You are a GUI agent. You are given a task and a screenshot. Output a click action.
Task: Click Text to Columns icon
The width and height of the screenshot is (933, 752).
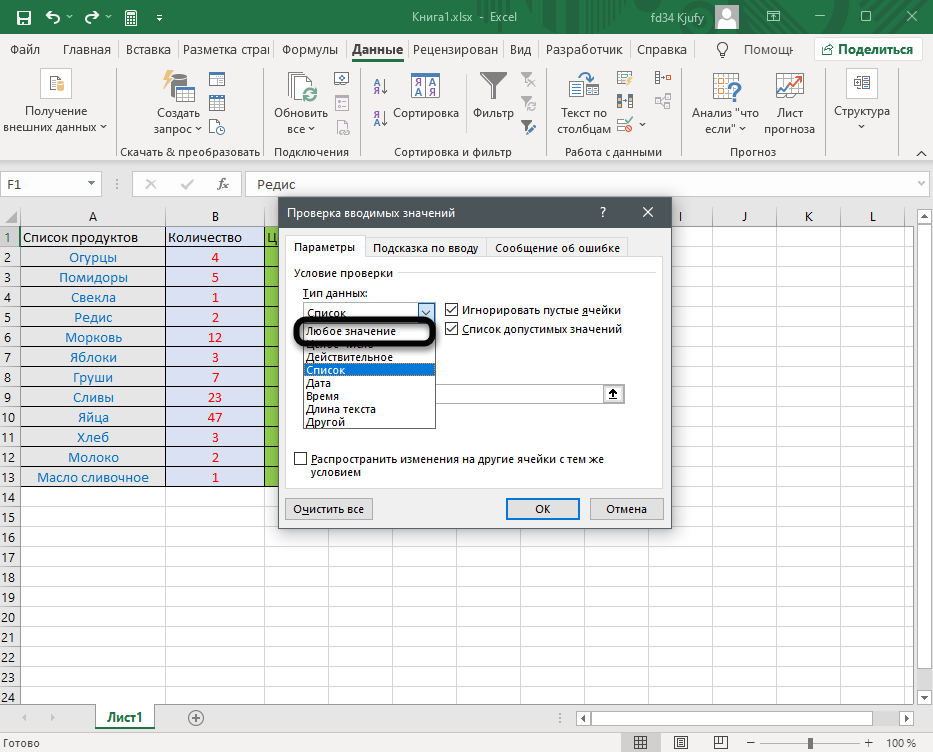(583, 88)
